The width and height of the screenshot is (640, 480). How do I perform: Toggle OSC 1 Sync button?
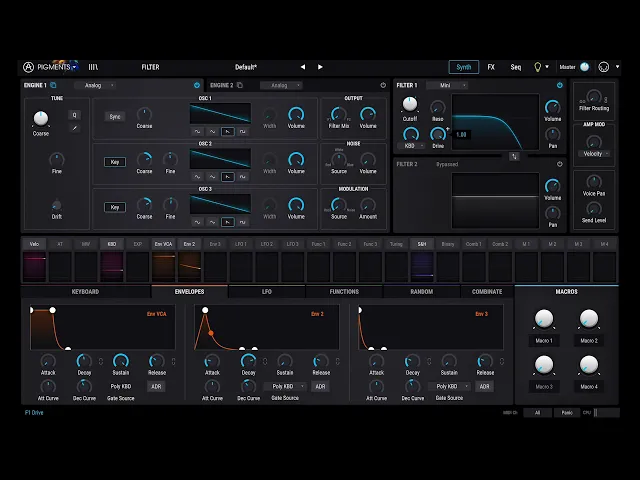[x=115, y=117]
